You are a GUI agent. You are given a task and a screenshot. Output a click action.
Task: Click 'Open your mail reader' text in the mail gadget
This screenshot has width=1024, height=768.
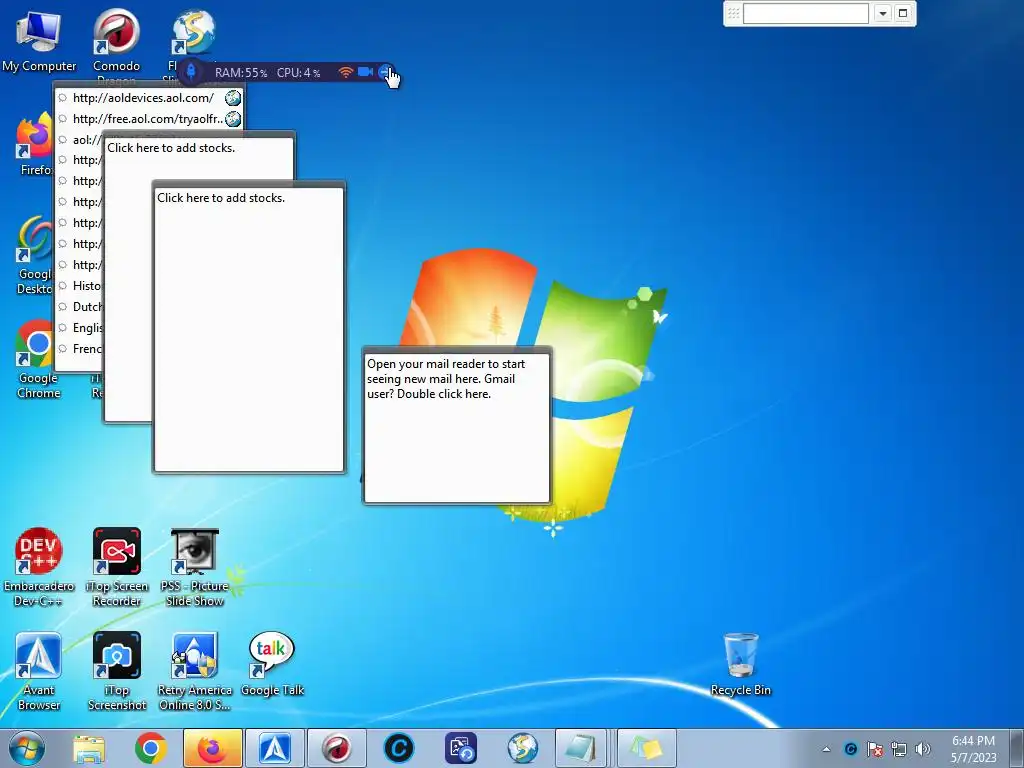[x=446, y=379]
